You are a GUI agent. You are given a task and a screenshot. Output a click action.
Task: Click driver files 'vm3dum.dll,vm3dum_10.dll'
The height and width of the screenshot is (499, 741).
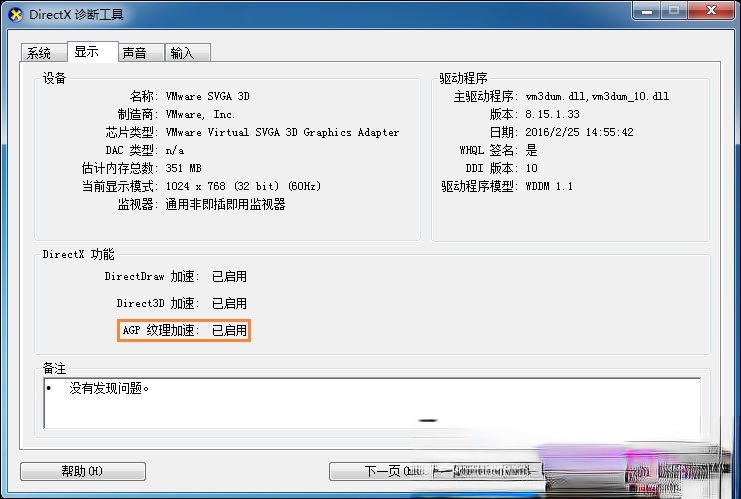pyautogui.click(x=597, y=96)
